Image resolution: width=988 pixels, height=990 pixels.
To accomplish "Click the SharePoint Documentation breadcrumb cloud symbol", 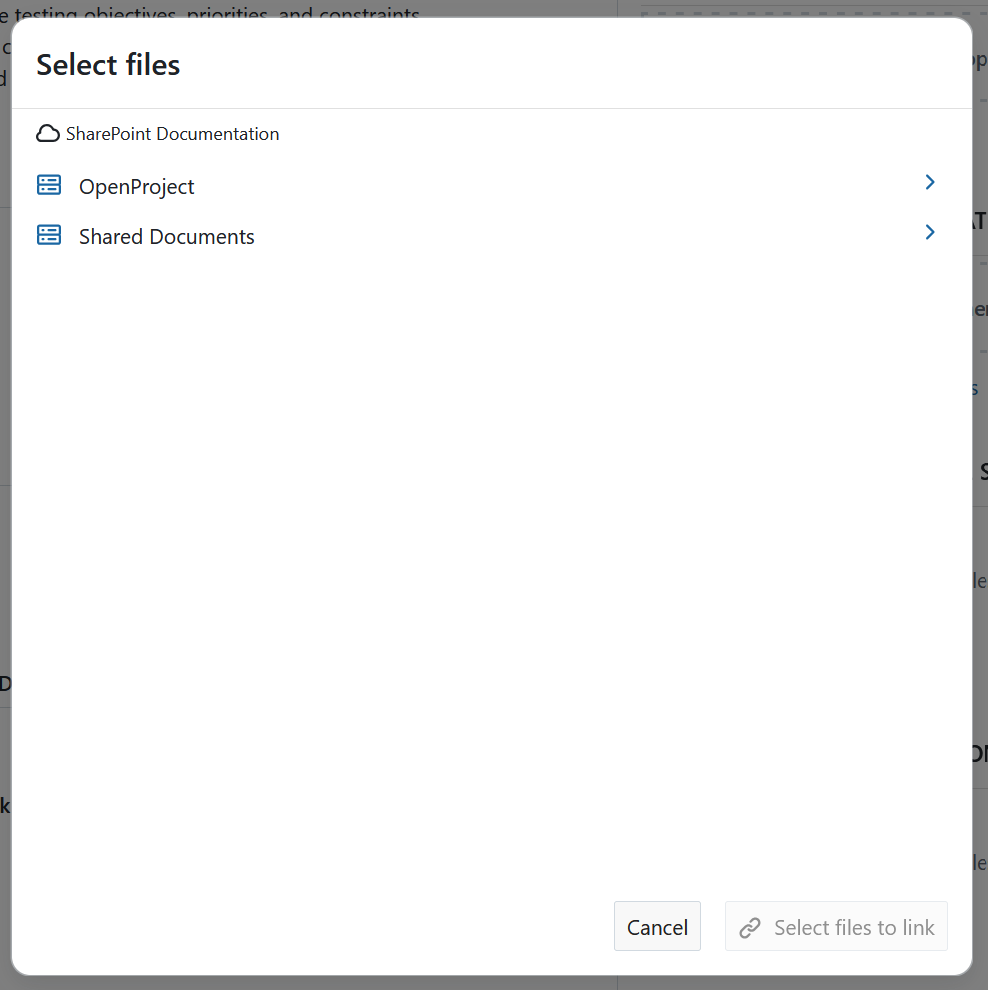I will pyautogui.click(x=48, y=132).
